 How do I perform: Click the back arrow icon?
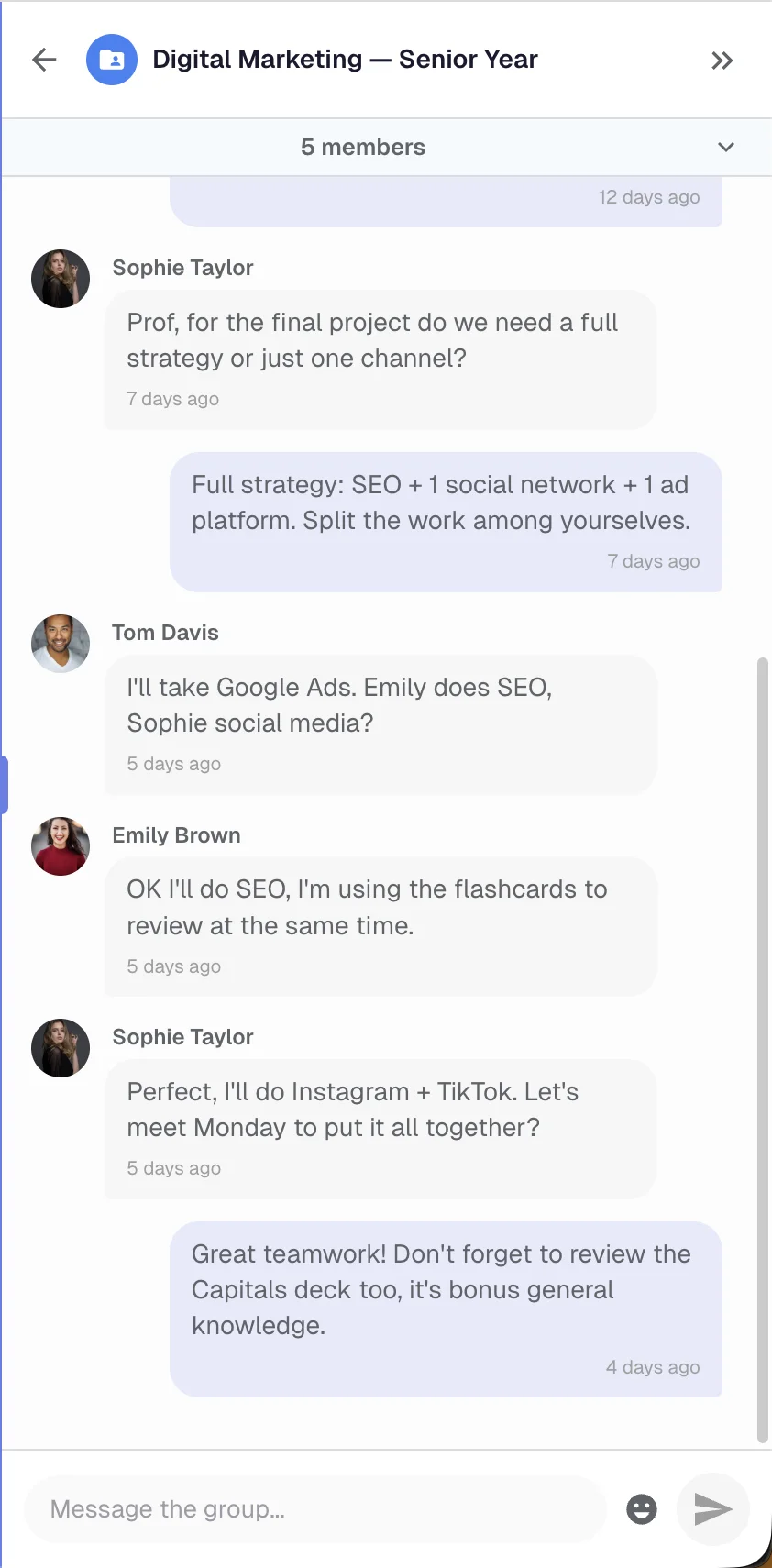[44, 61]
